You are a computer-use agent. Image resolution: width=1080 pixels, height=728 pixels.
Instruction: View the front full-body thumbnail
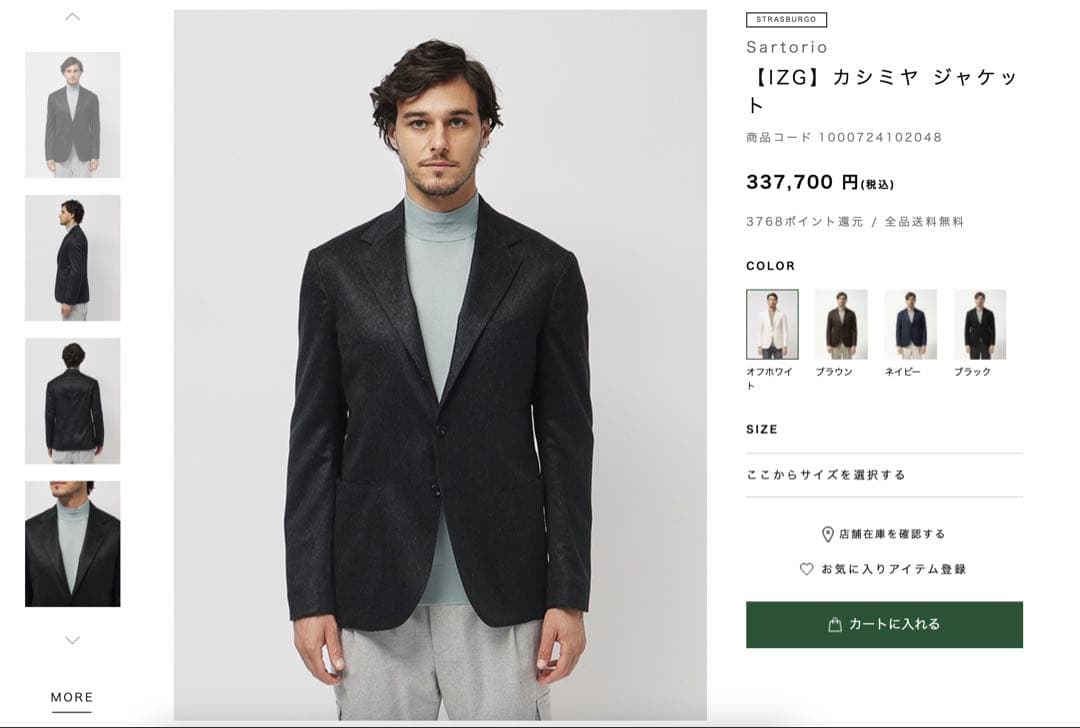(x=72, y=115)
